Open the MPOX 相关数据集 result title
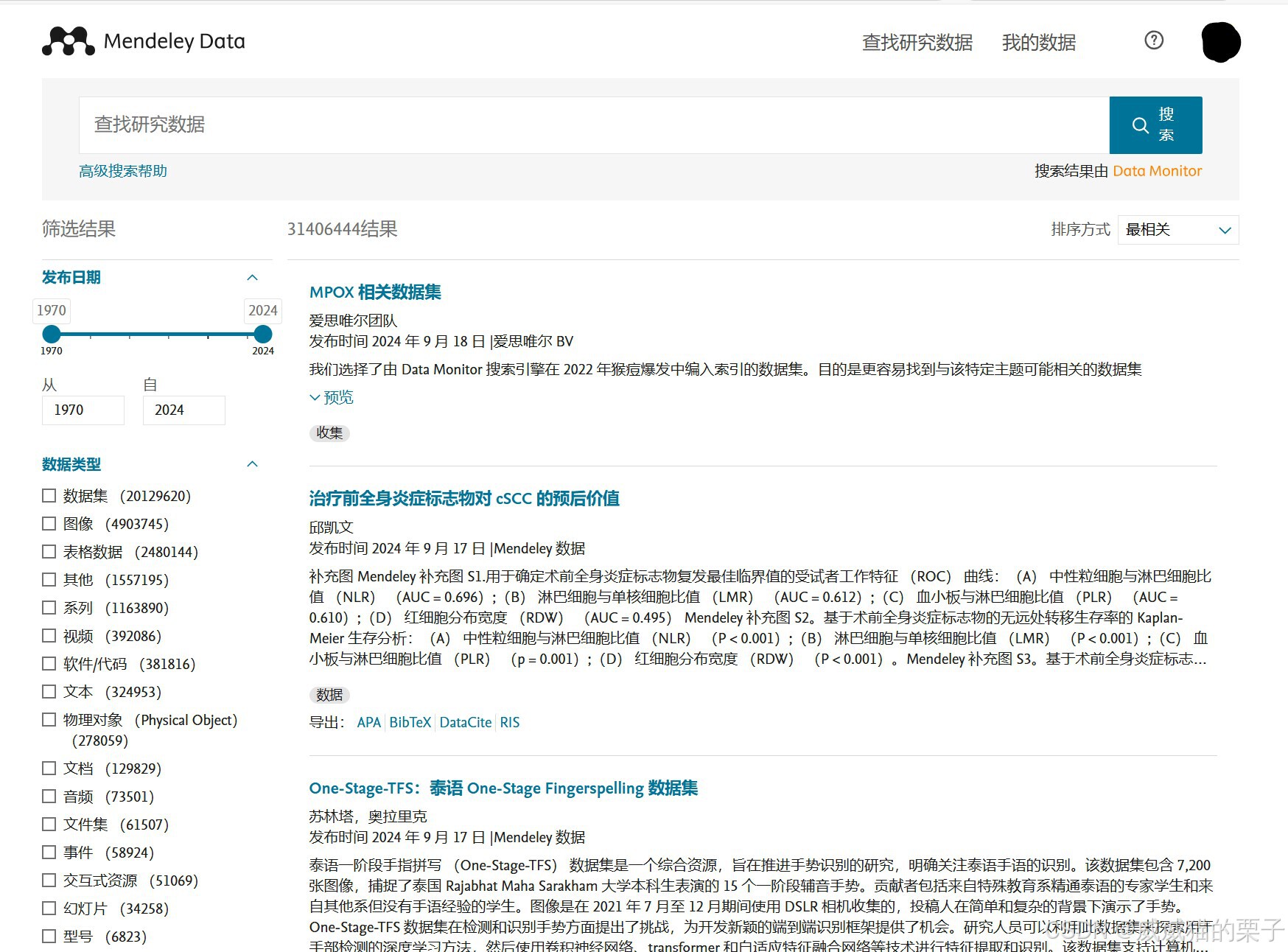Viewport: 1288px width, 952px height. coord(375,293)
